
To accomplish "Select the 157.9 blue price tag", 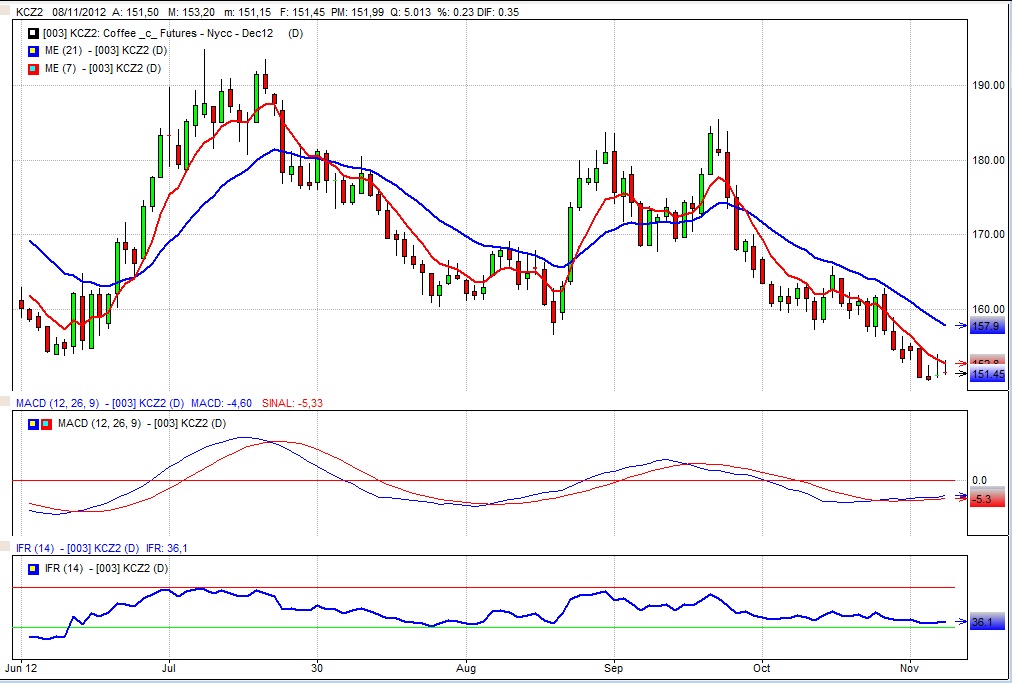I will coord(986,326).
